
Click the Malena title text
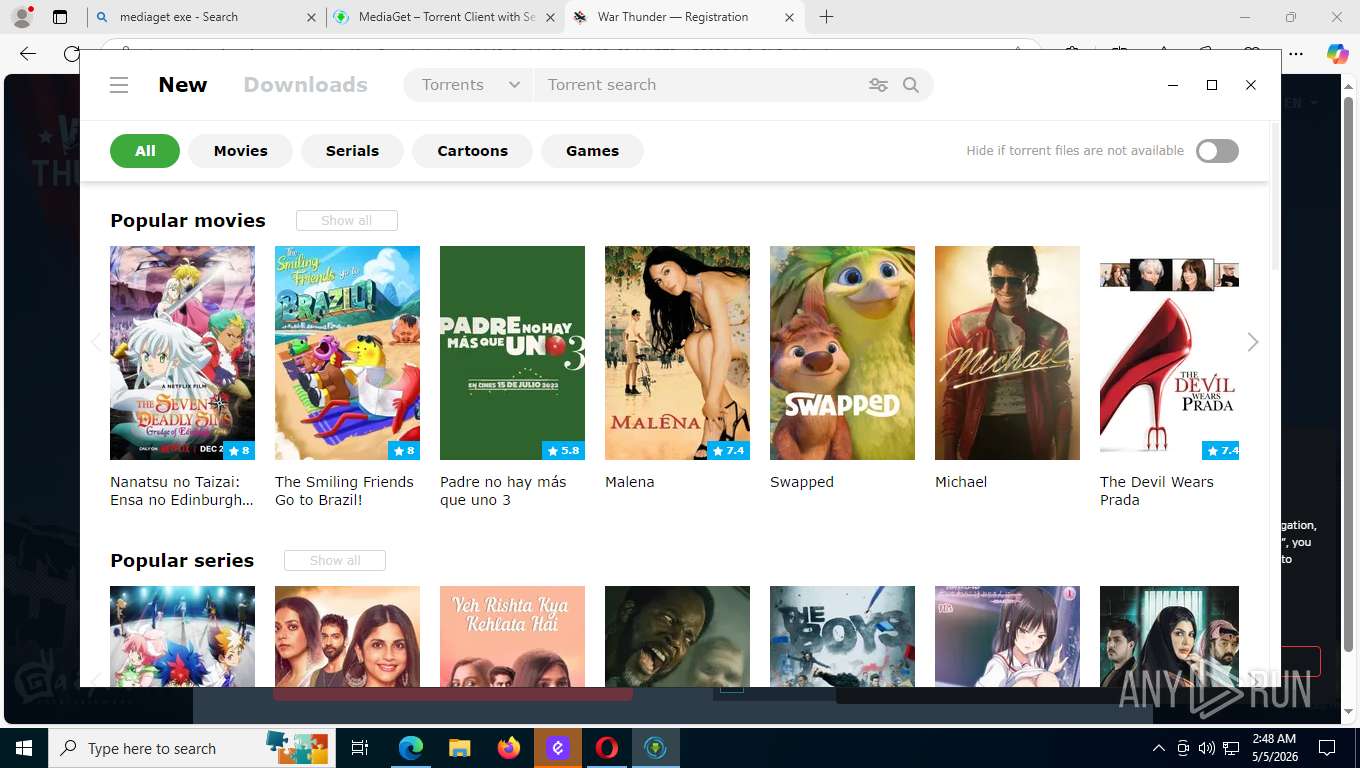pyautogui.click(x=629, y=482)
